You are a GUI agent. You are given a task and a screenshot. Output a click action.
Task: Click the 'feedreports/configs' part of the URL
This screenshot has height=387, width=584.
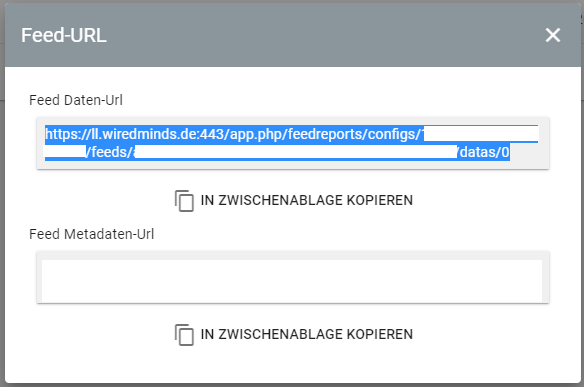pyautogui.click(x=352, y=134)
